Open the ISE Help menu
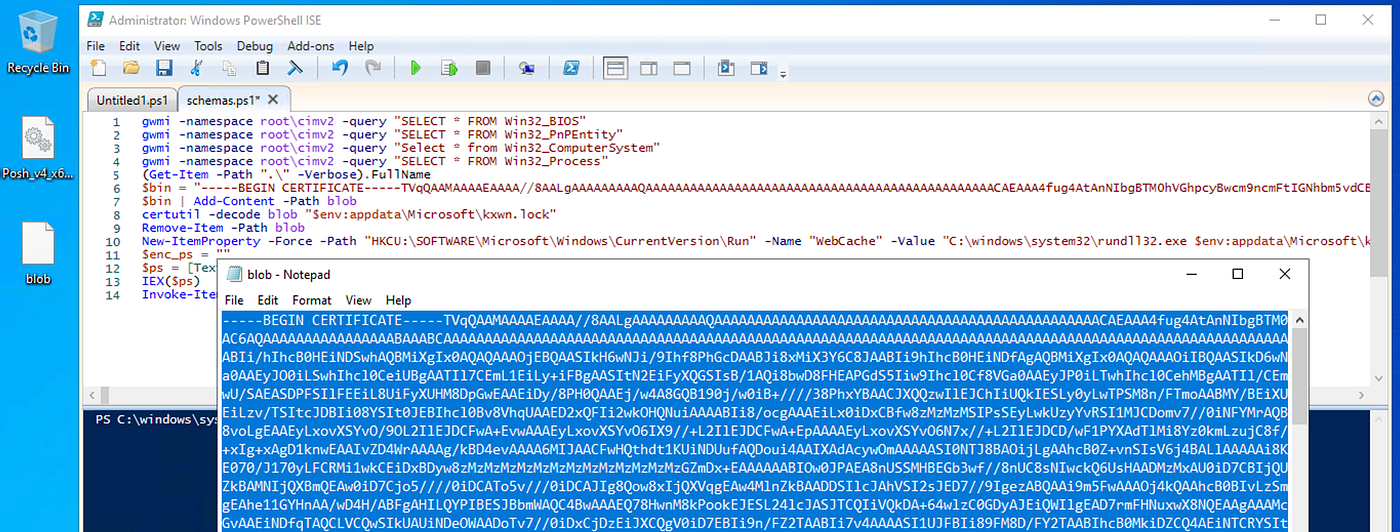 click(361, 46)
